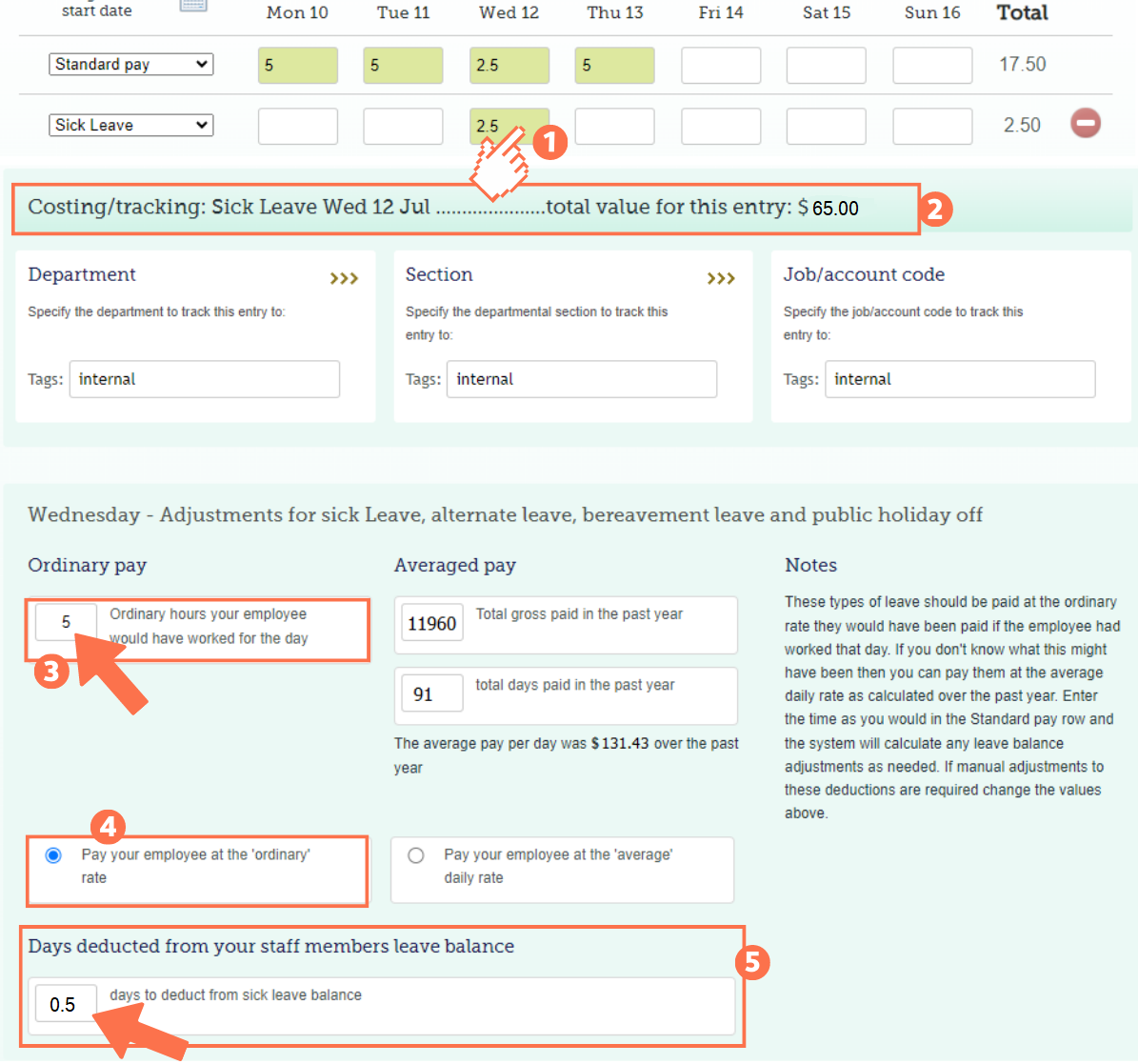Edit days to deduct field showing 0.5
This screenshot has width=1138, height=1064.
coord(65,1003)
